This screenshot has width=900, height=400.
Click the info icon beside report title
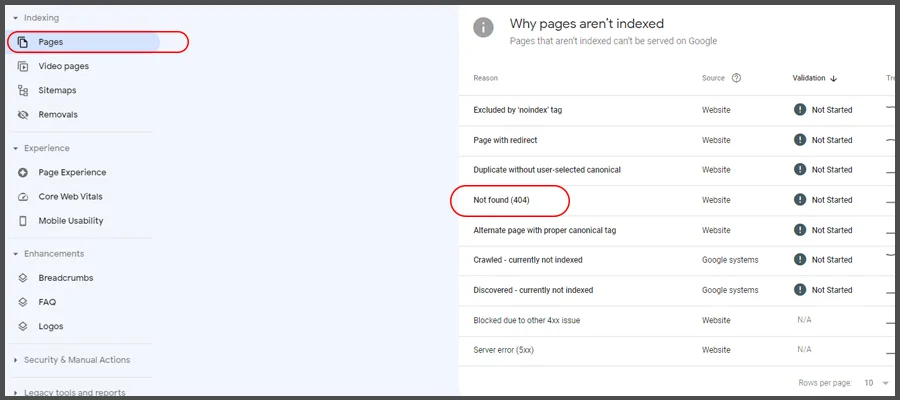point(483,28)
